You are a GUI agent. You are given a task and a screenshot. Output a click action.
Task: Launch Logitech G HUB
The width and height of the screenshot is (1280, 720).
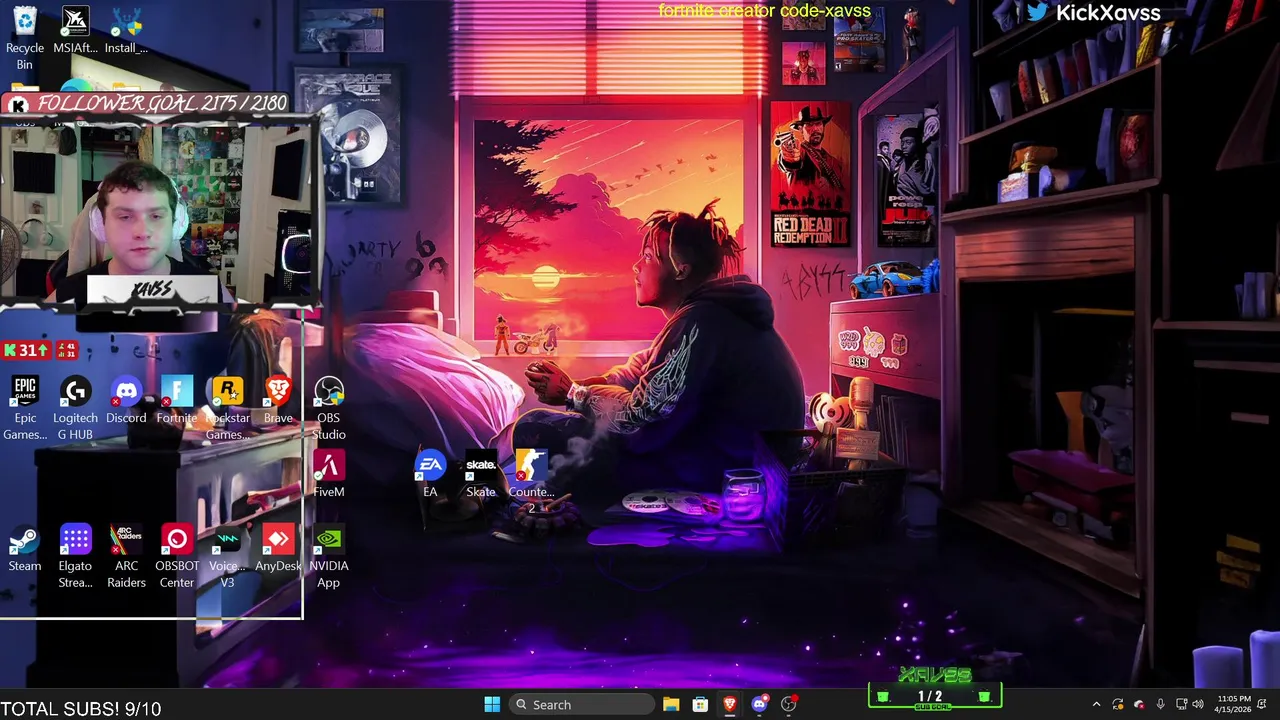(x=75, y=408)
